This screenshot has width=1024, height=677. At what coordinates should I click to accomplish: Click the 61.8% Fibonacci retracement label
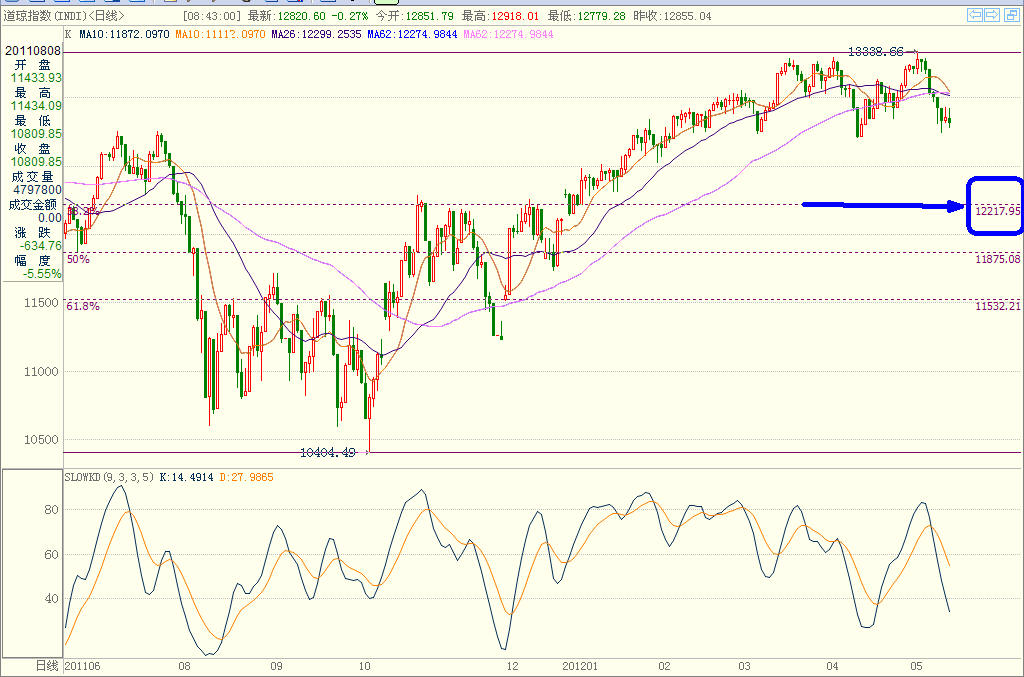83,306
